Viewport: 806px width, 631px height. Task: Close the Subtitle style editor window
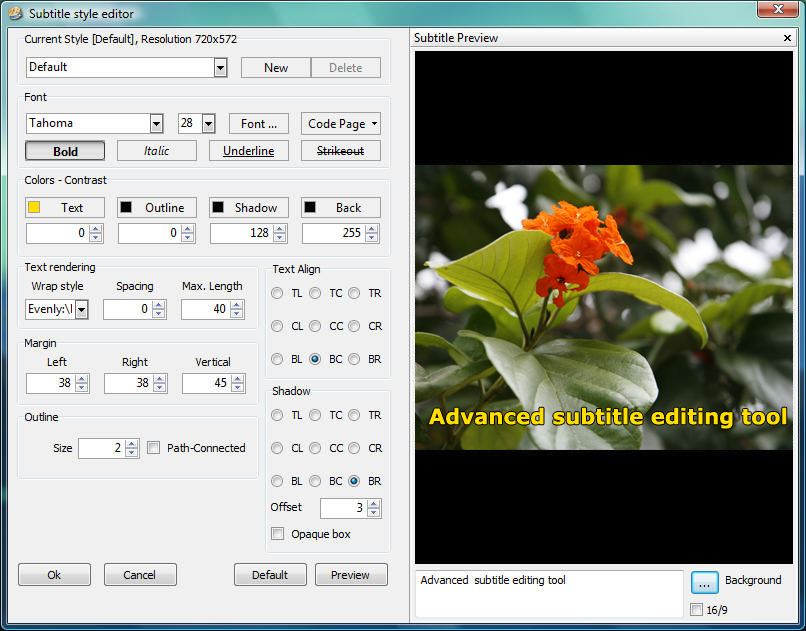point(778,9)
